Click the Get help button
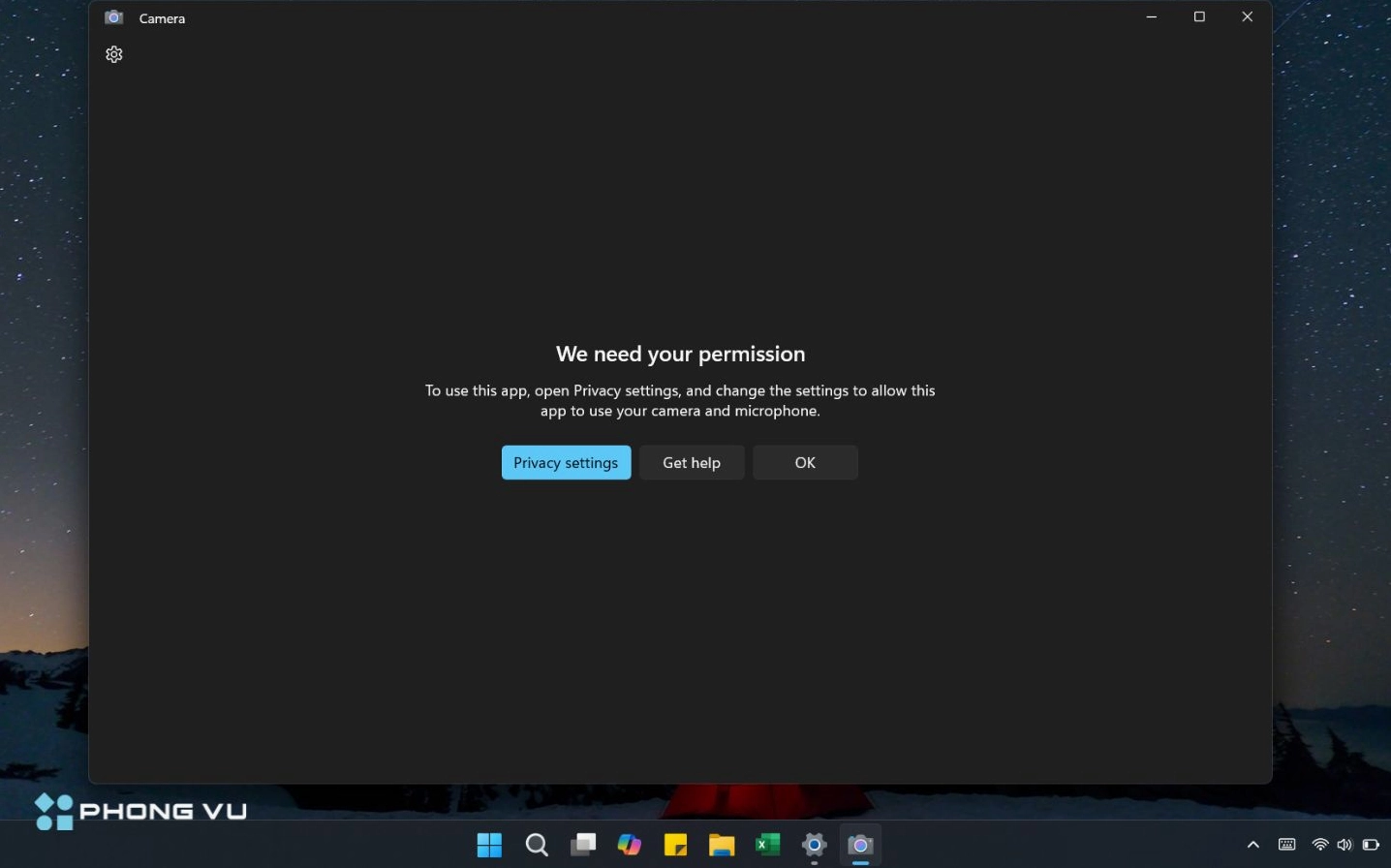The width and height of the screenshot is (1391, 868). point(691,462)
